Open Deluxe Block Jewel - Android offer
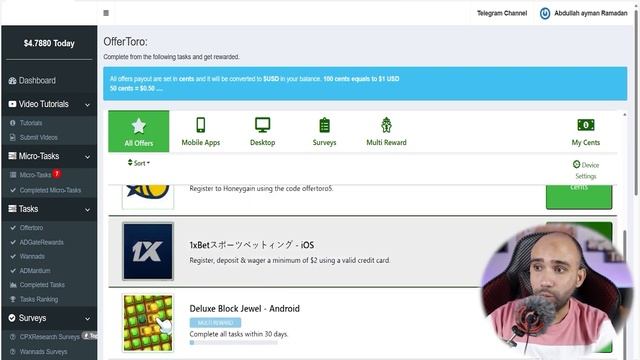The width and height of the screenshot is (640, 360). tap(244, 309)
